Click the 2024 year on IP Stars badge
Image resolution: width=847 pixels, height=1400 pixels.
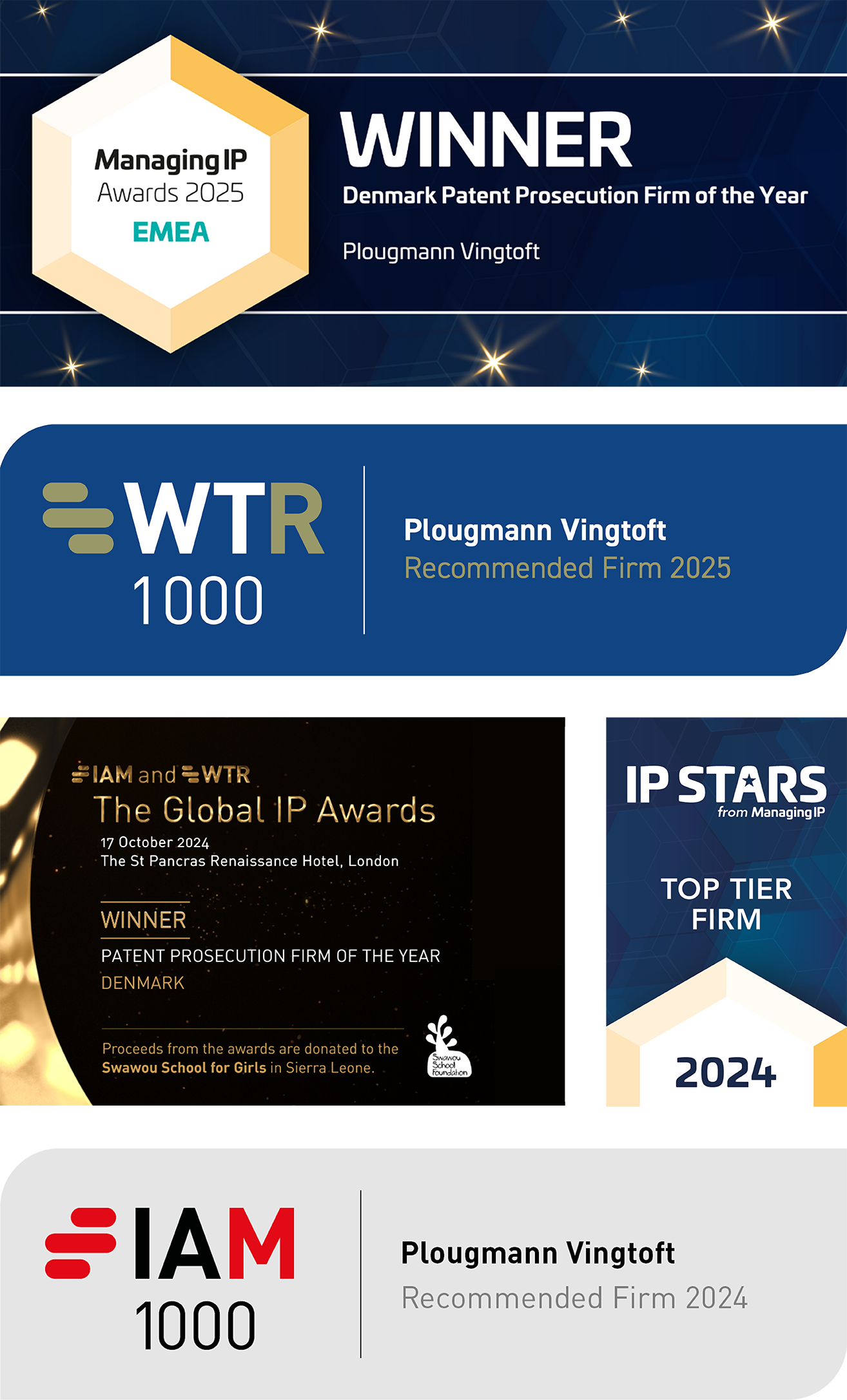coord(726,1073)
